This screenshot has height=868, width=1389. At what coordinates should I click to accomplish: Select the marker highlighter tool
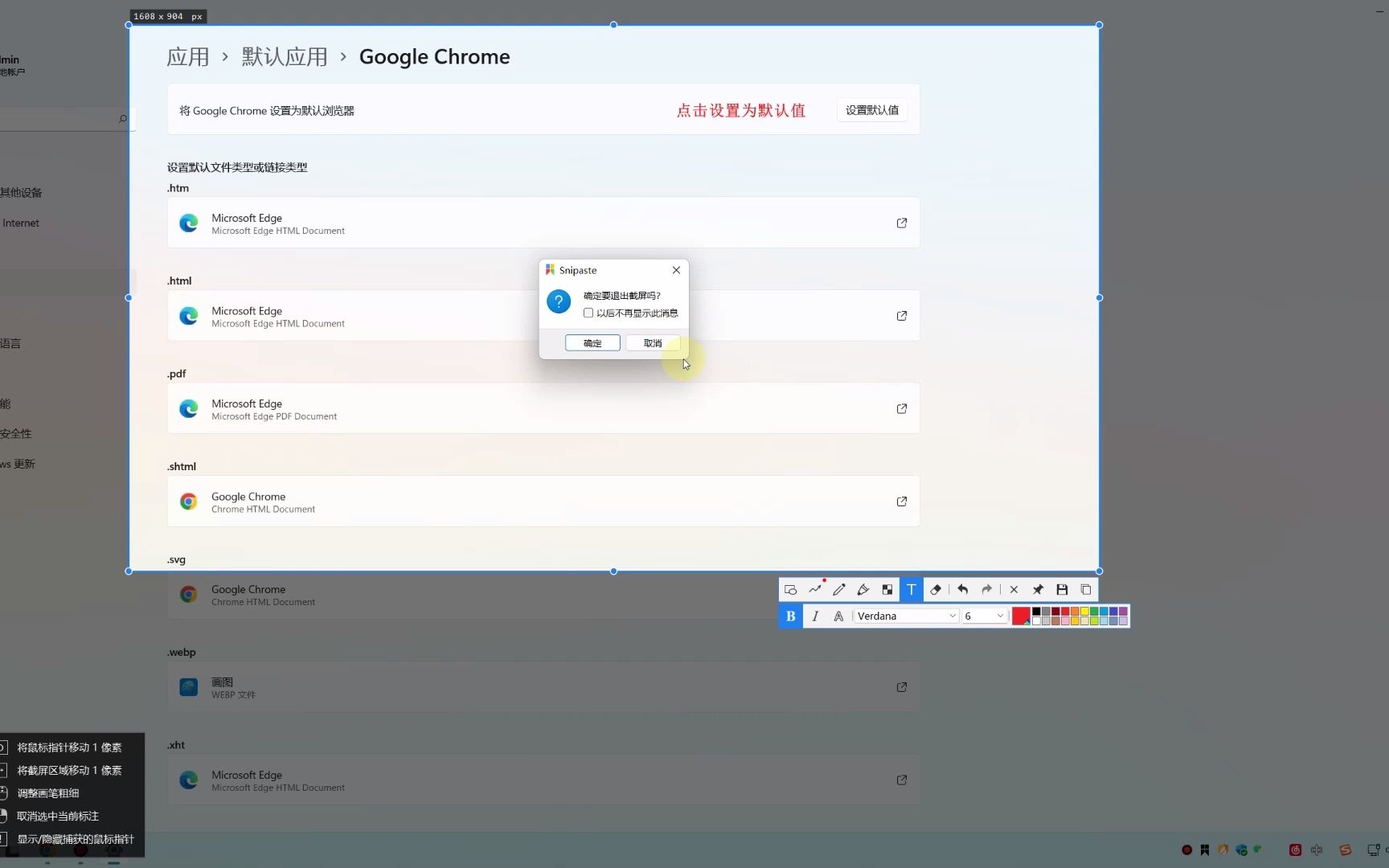pos(863,590)
